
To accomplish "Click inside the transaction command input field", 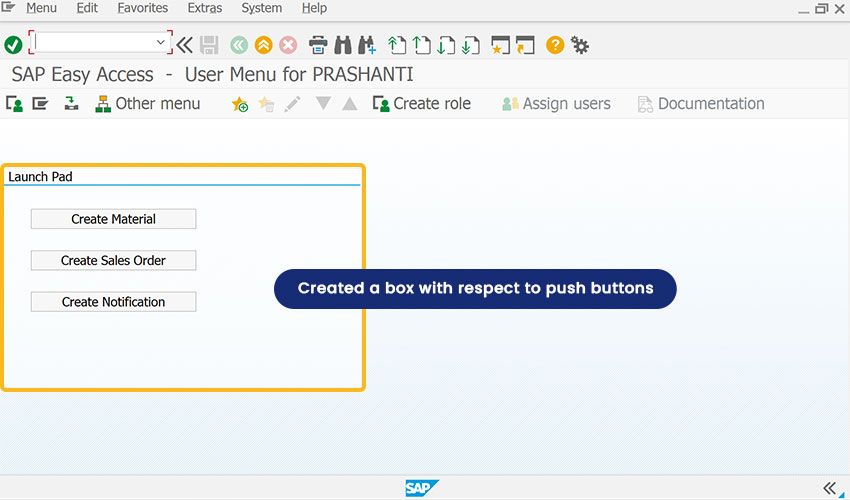I will 94,42.
